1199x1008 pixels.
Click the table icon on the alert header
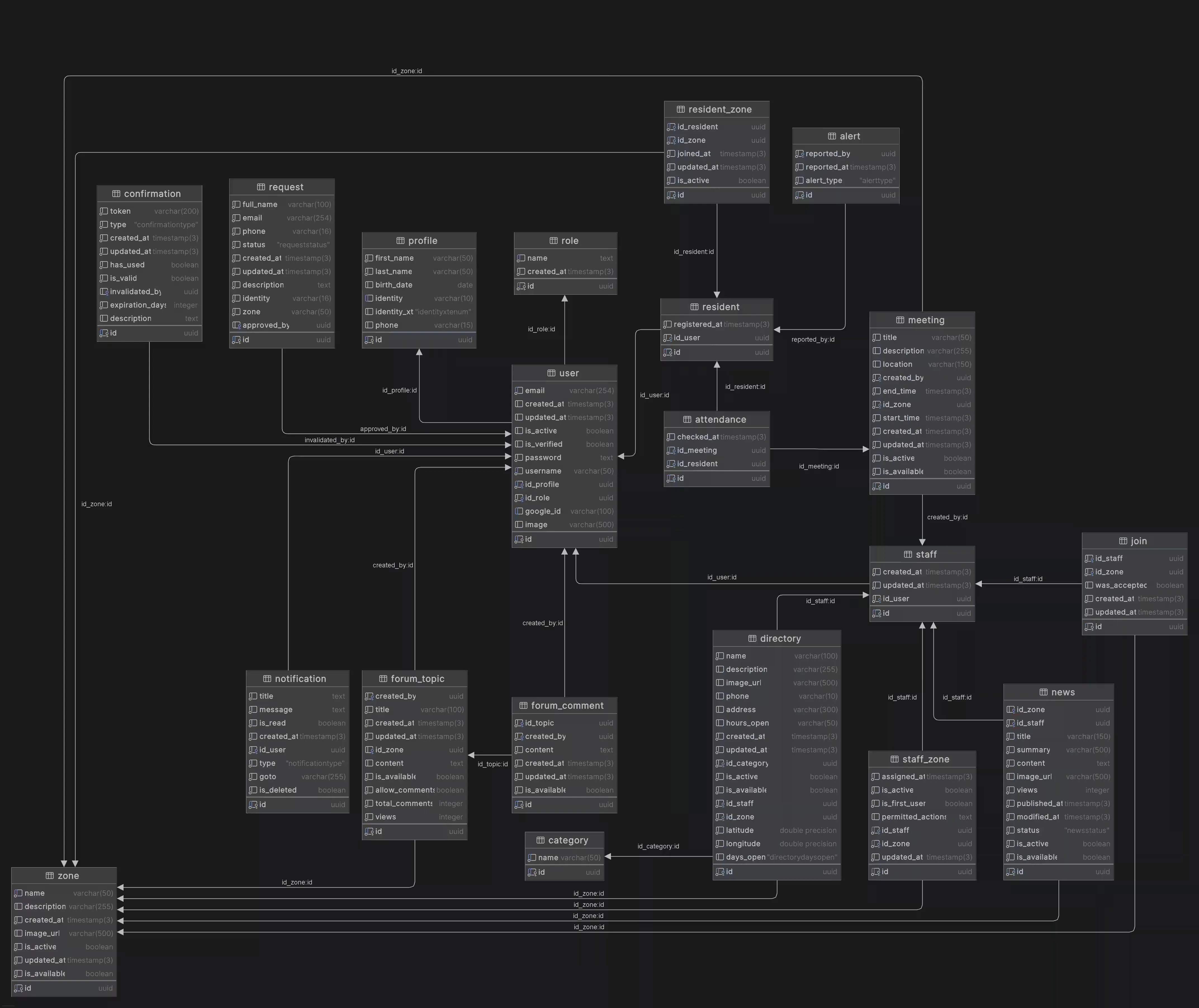pyautogui.click(x=831, y=136)
